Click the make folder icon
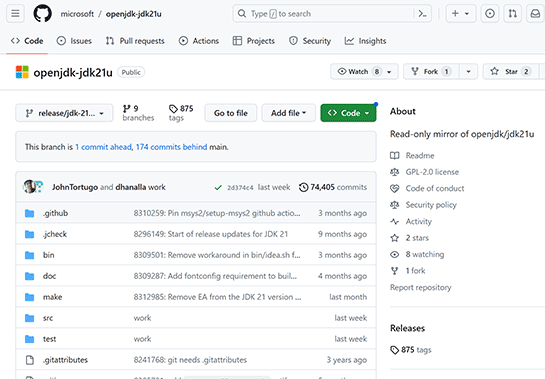Screen dimensions: 545x379 (x=30, y=297)
